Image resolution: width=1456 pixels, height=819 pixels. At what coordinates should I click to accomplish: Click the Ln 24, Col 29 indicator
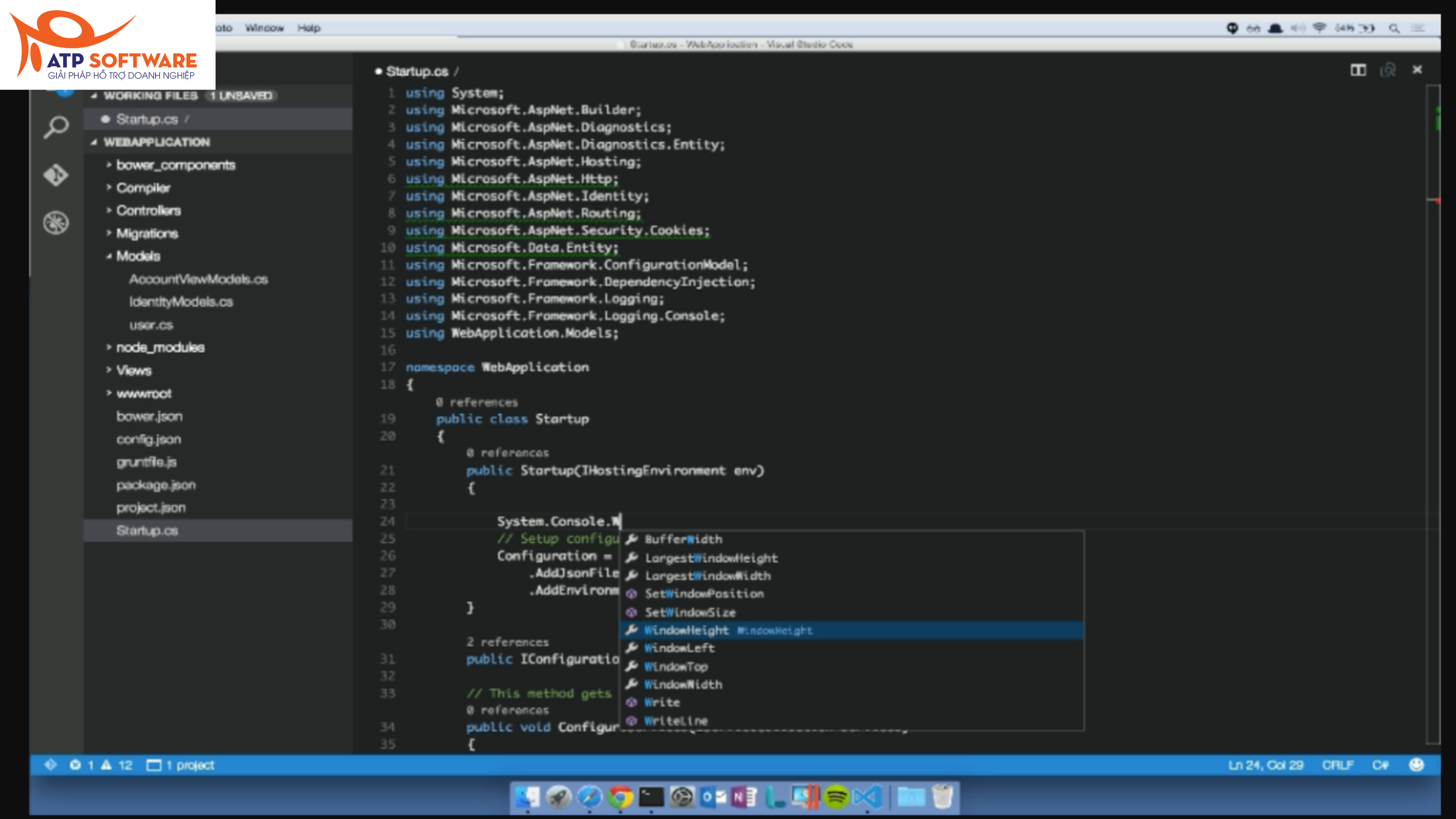[x=1267, y=765]
